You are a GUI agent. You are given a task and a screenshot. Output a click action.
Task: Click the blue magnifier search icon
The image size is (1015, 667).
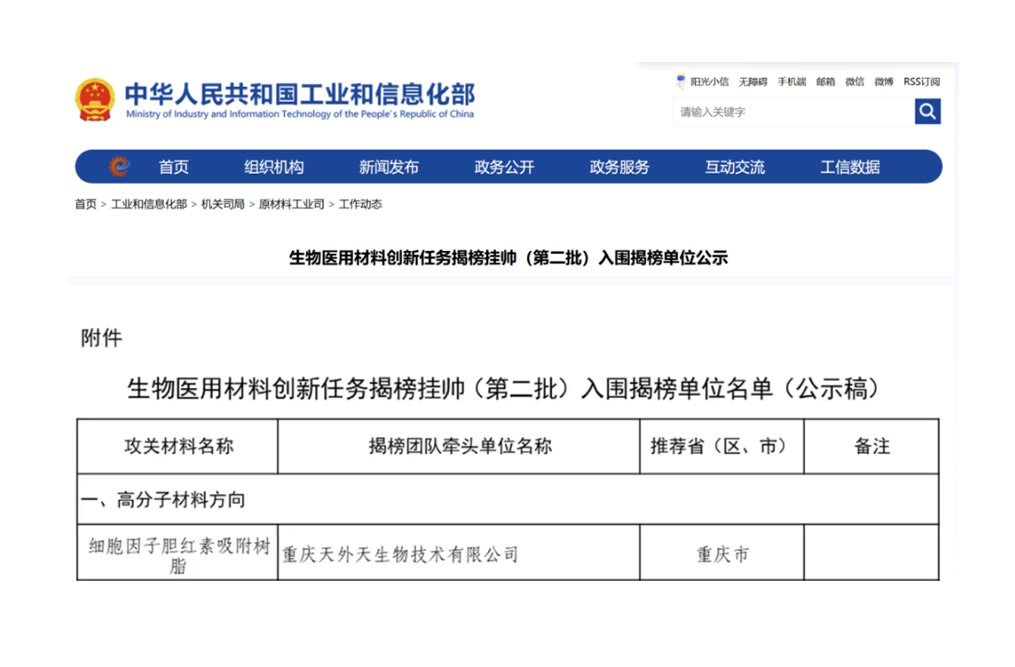pos(927,111)
